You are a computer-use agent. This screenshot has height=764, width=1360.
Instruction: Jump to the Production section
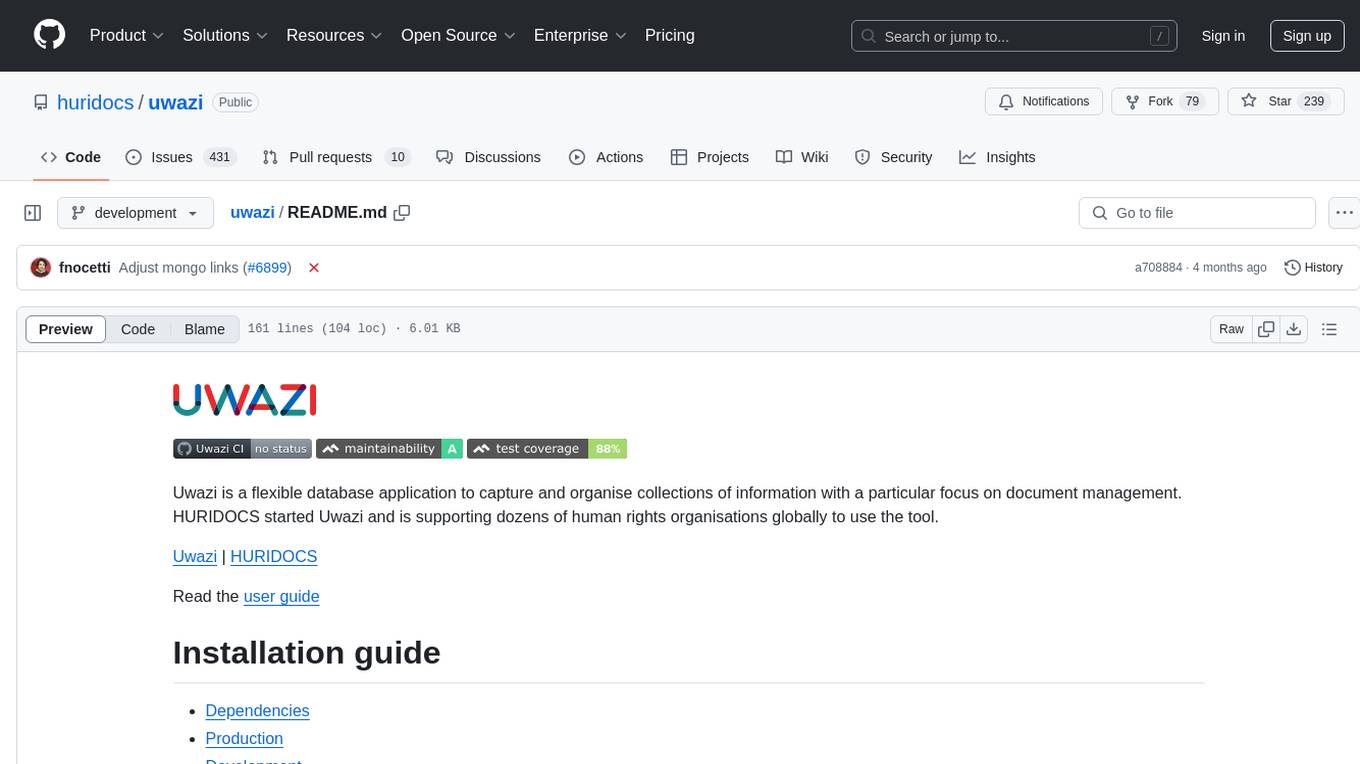[244, 738]
